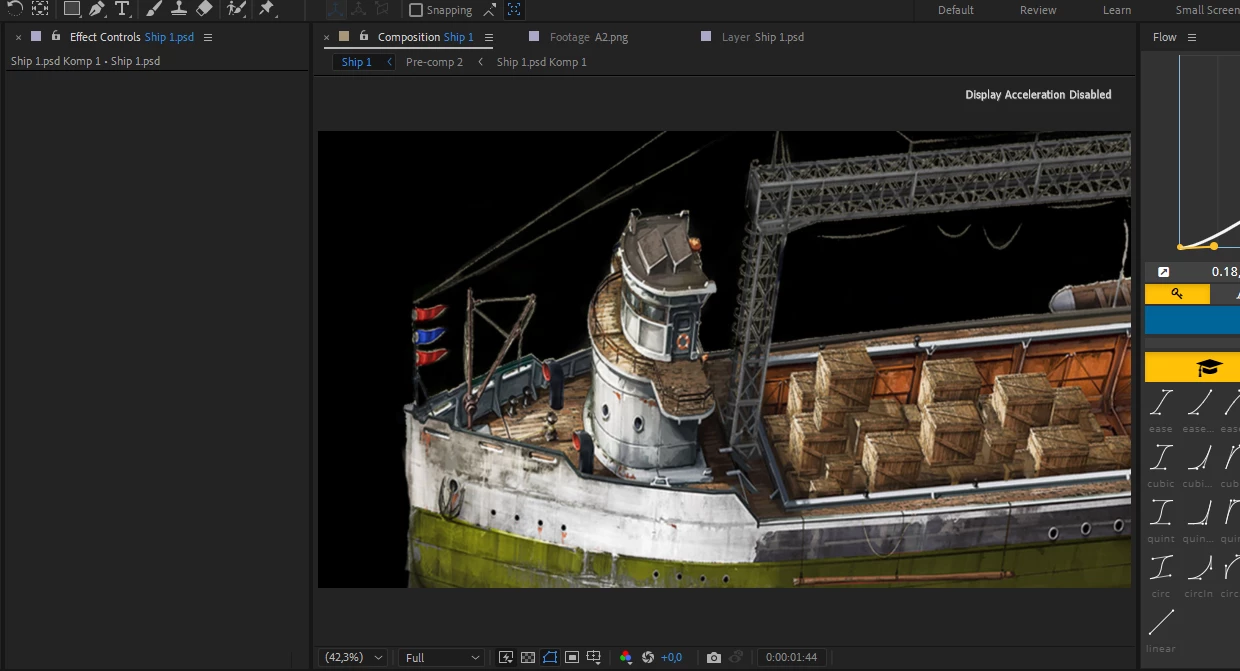The width and height of the screenshot is (1240, 671).
Task: Click the Local Axis mode icon
Action: coord(336,9)
